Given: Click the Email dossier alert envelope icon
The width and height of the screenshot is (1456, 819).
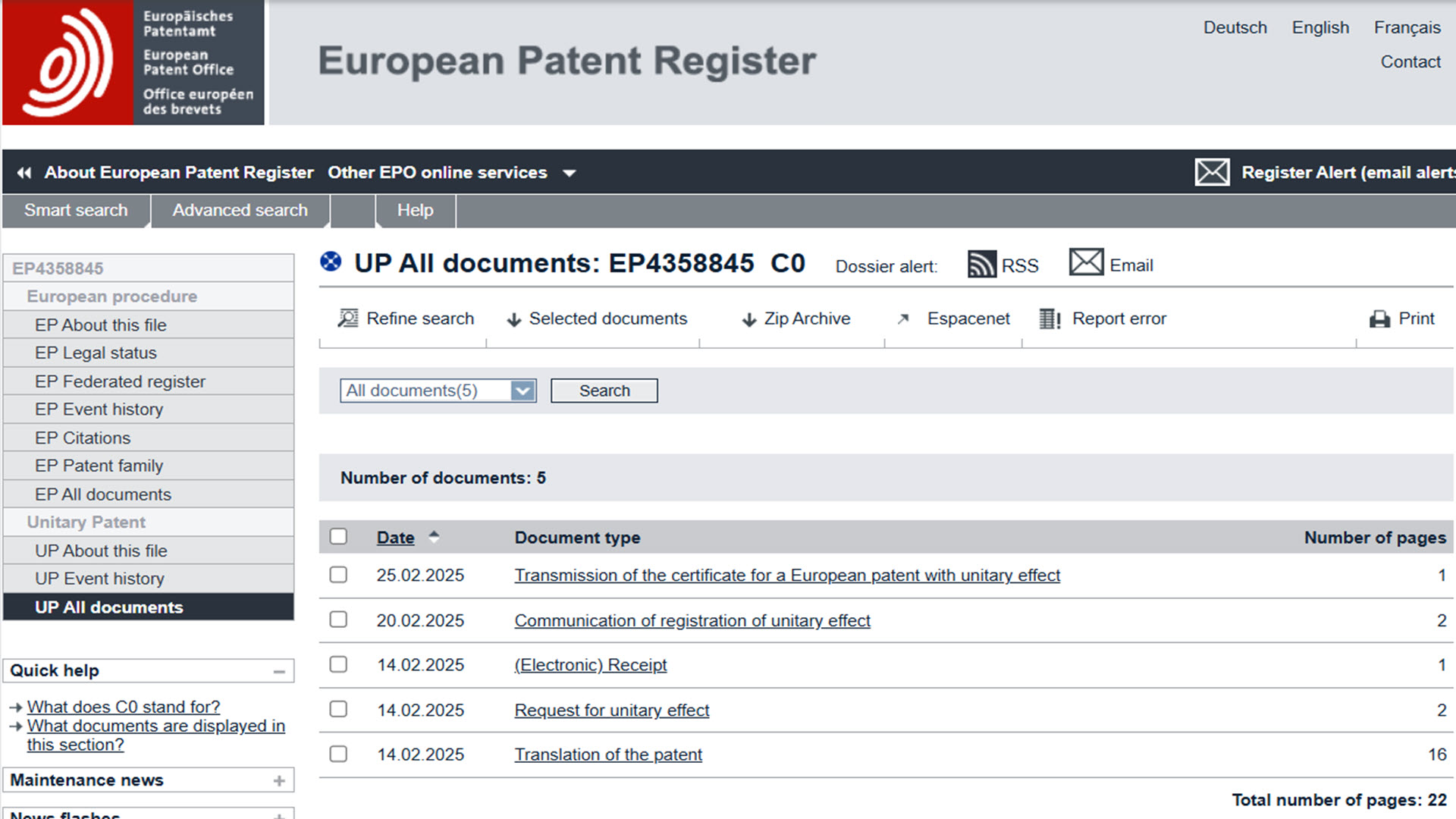Looking at the screenshot, I should point(1086,262).
